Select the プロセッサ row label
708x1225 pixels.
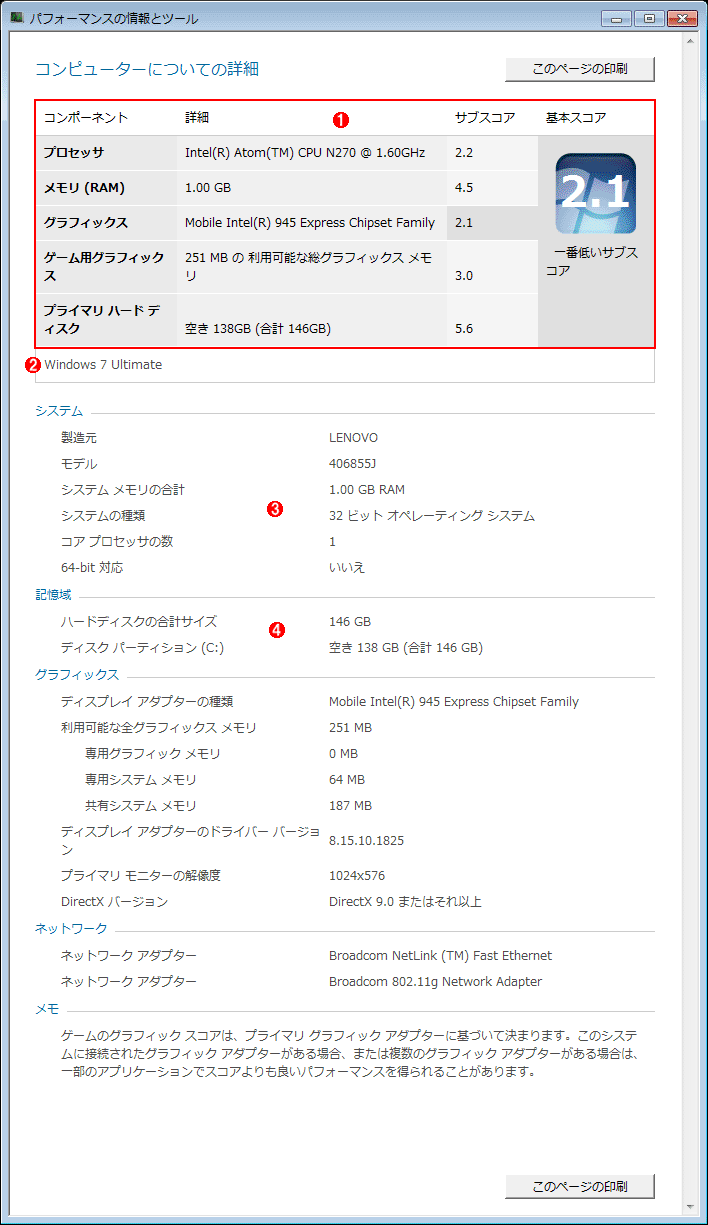pos(73,153)
